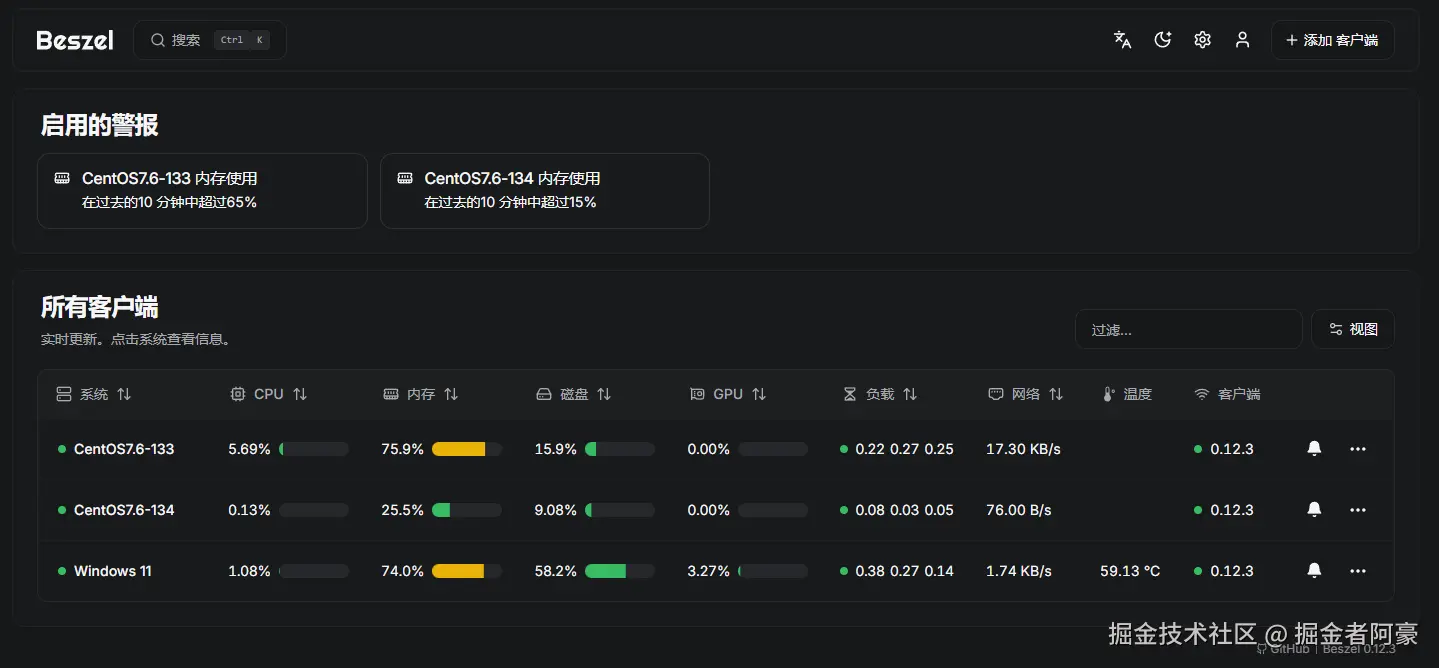
Task: Sort table by the 磁盘 column
Action: (x=574, y=394)
